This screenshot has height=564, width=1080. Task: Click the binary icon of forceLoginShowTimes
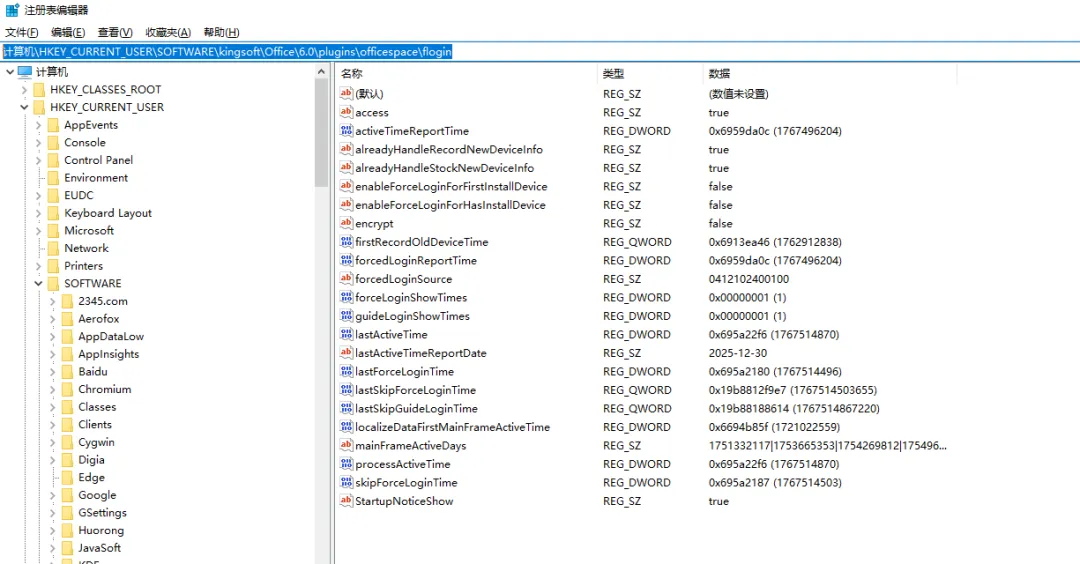pyautogui.click(x=346, y=297)
